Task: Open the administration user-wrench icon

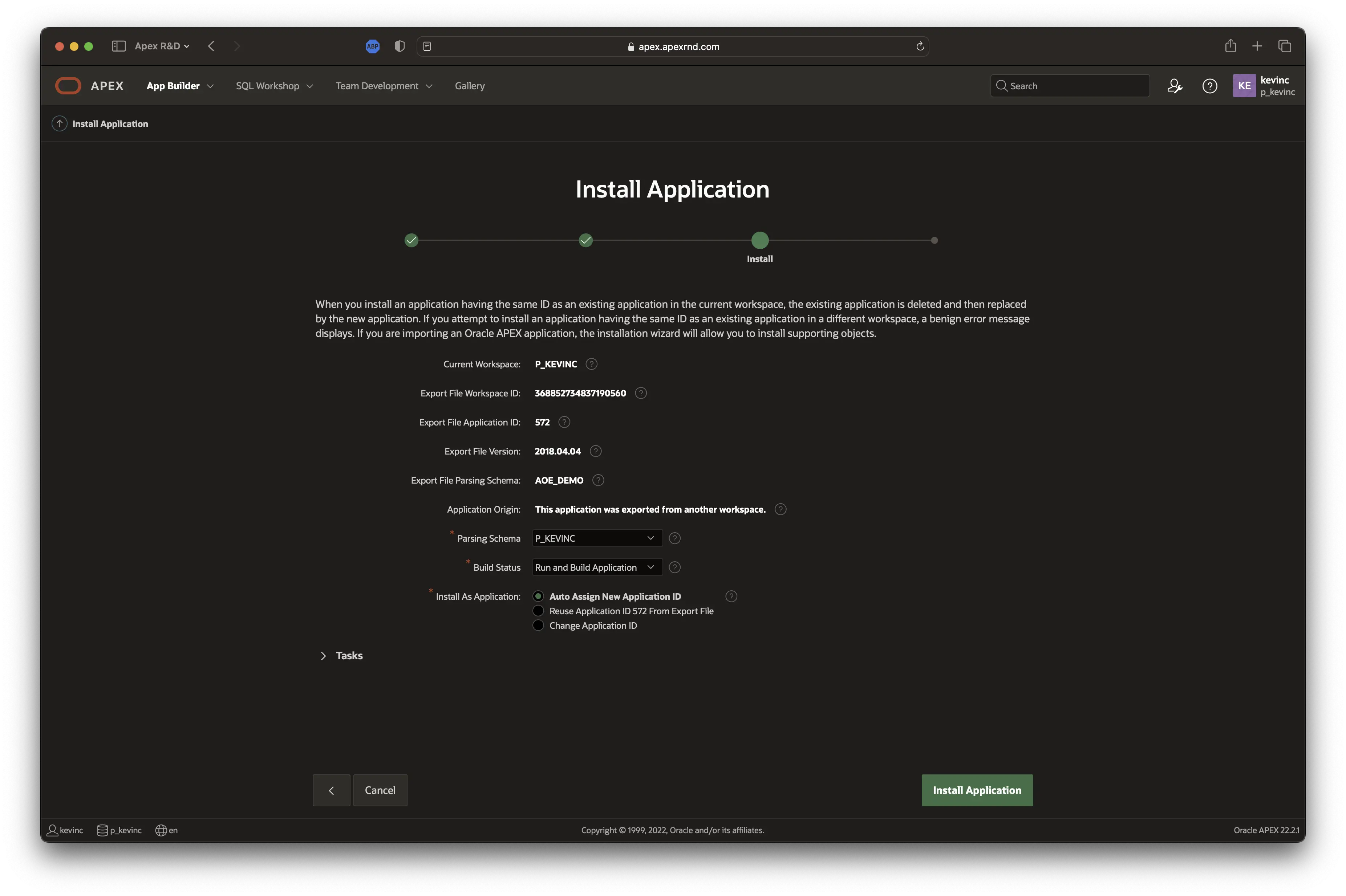Action: pyautogui.click(x=1174, y=86)
